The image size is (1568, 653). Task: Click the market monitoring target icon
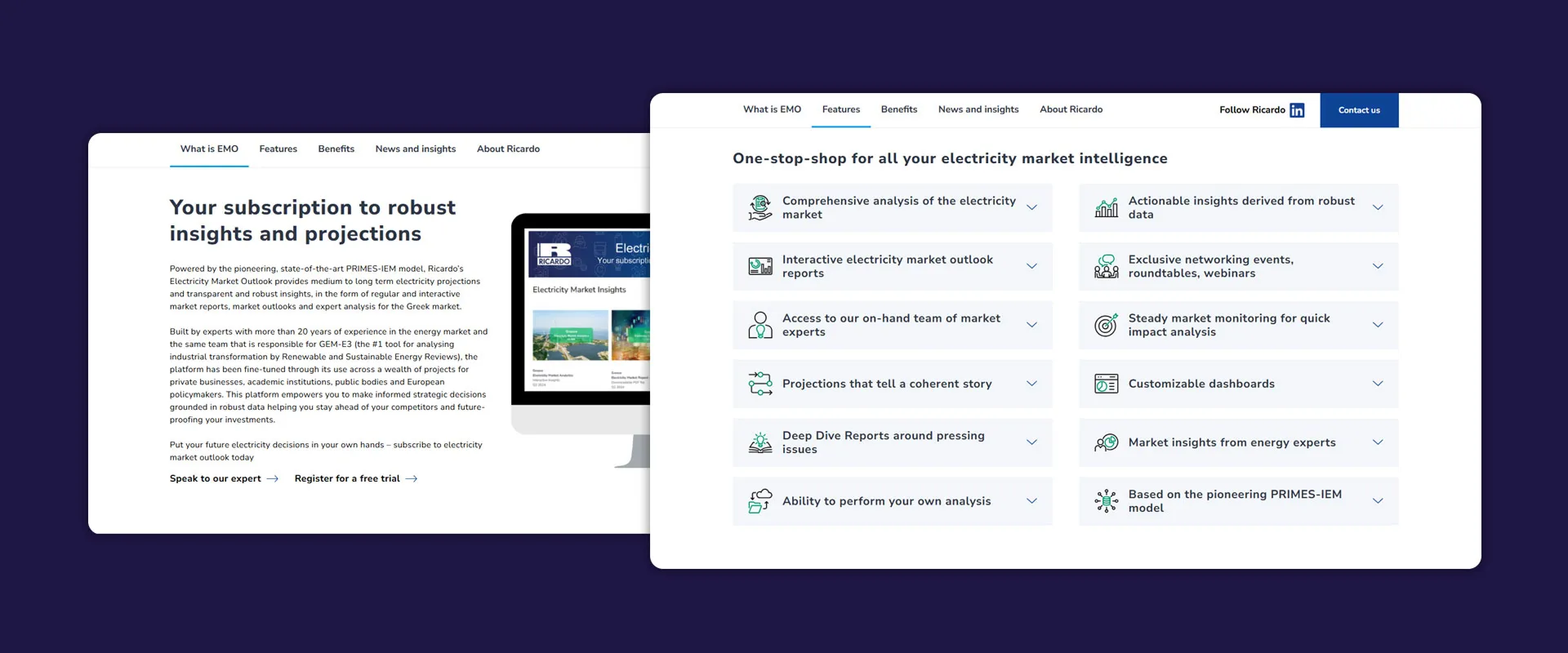[x=1106, y=325]
